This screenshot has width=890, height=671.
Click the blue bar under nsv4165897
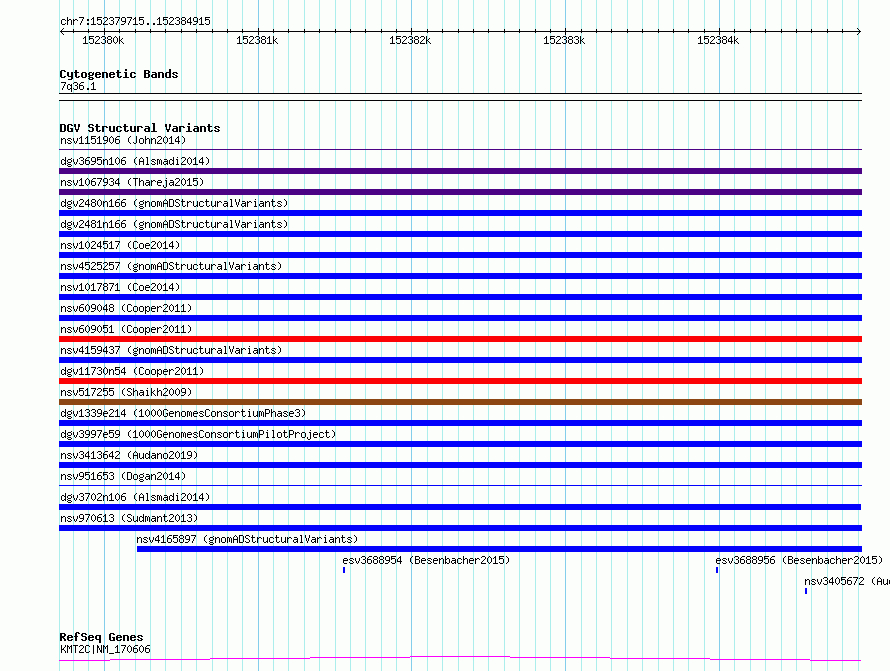pyautogui.click(x=499, y=549)
